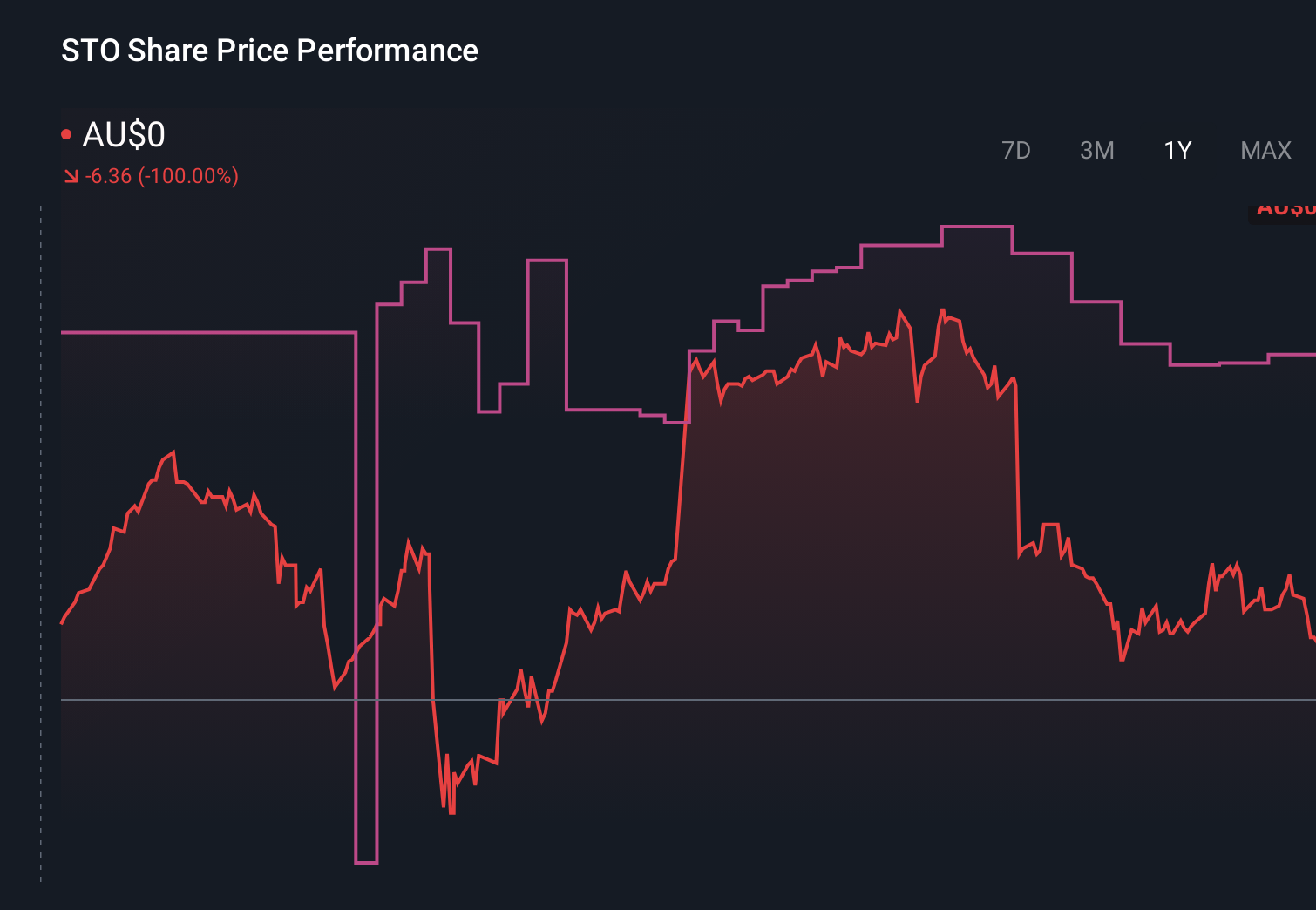Click the lowest trough of the red line
Screen dimensions: 1316x910
coord(451,811)
